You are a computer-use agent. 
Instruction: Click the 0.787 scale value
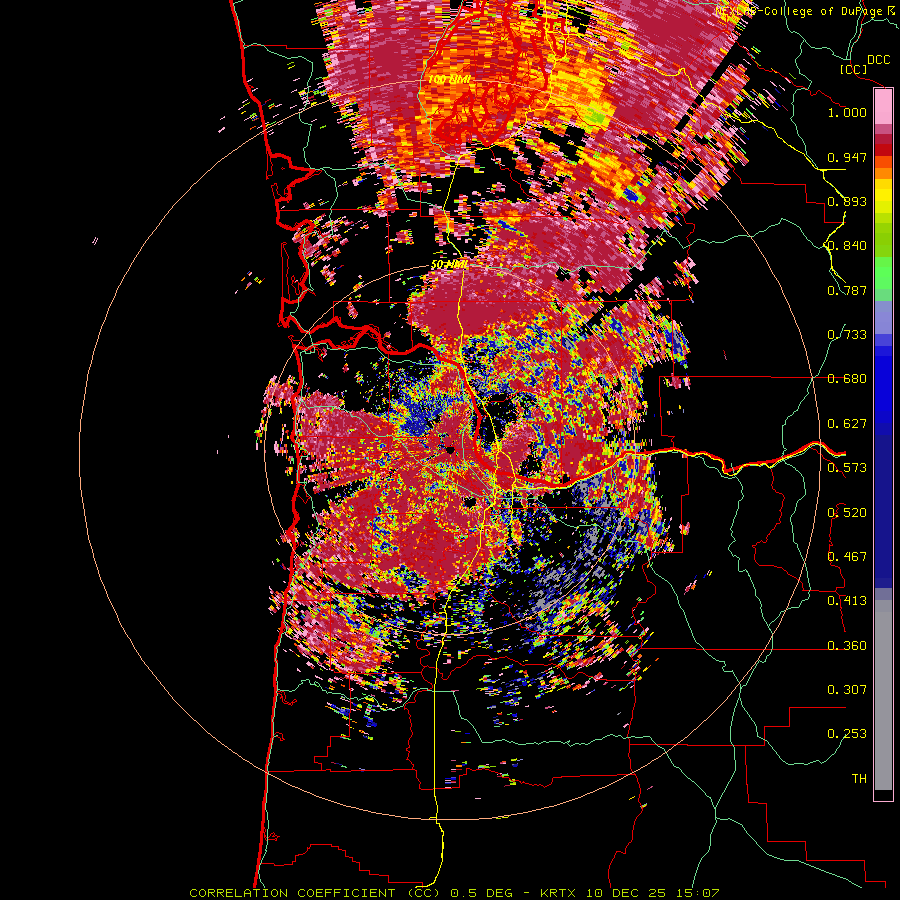point(847,290)
